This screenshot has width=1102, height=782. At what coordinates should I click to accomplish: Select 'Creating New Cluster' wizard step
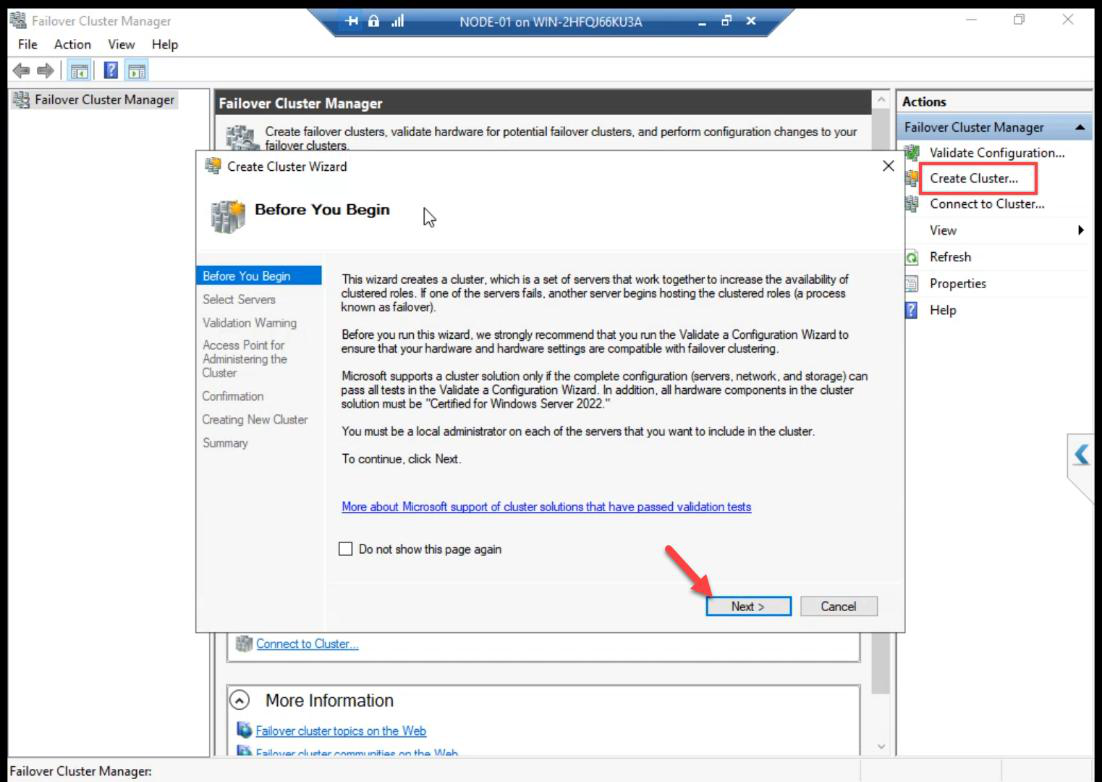254,419
